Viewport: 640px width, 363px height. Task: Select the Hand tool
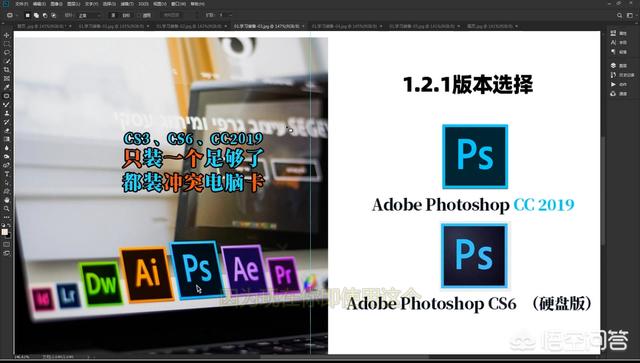click(x=7, y=200)
